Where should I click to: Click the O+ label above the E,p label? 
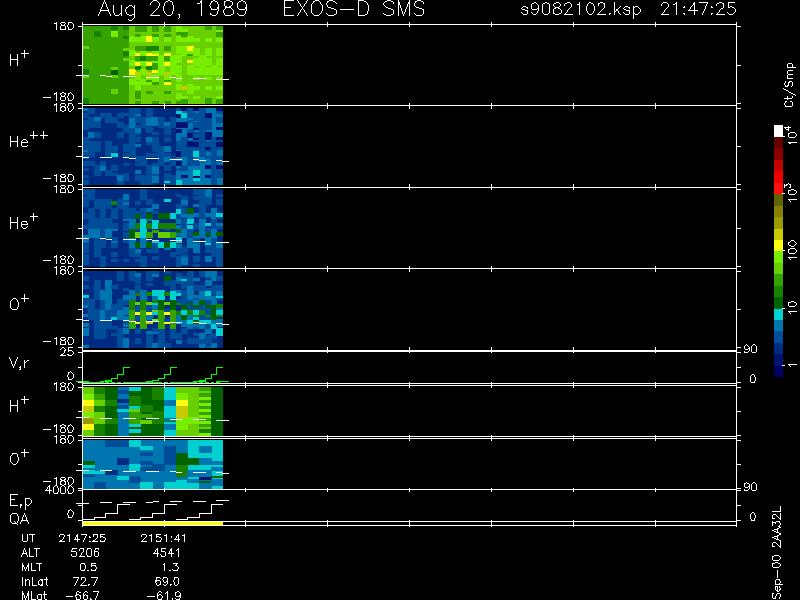(x=19, y=458)
